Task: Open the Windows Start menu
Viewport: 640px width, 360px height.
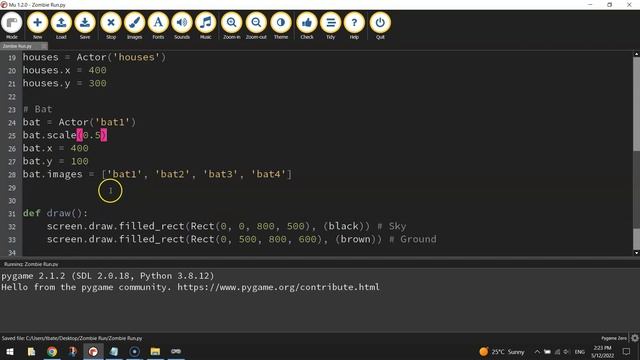Action: click(x=10, y=351)
